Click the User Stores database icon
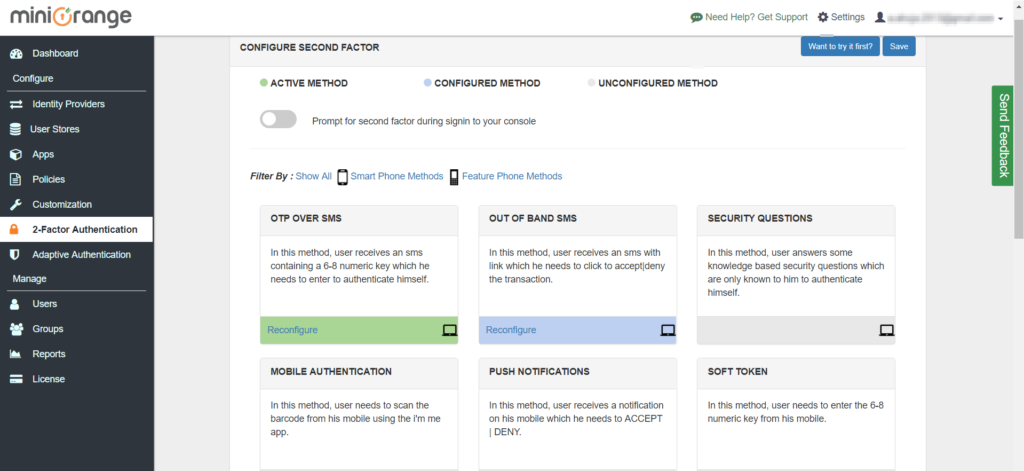1024x471 pixels. 16,129
